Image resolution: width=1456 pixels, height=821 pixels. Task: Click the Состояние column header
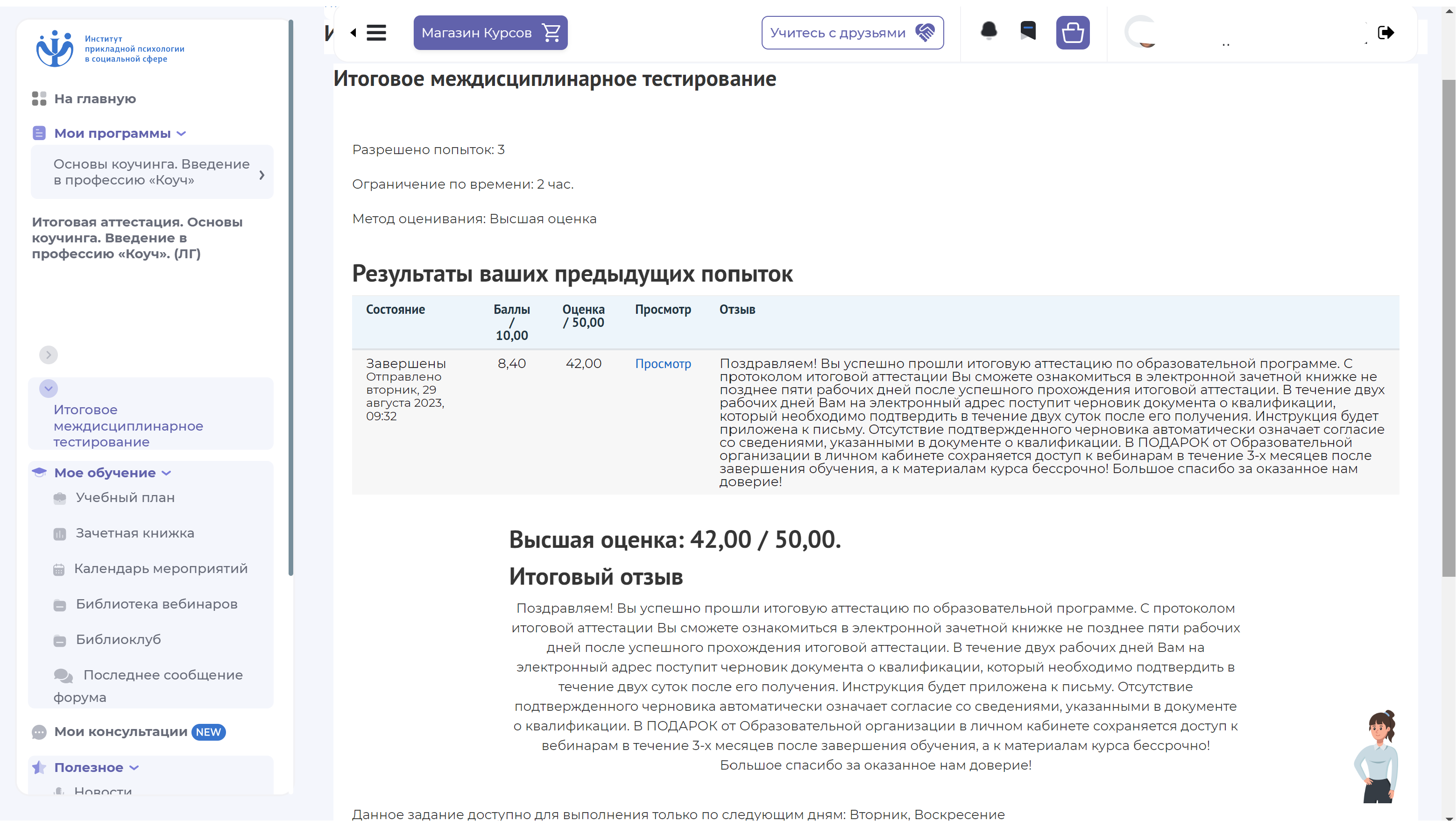coord(395,309)
